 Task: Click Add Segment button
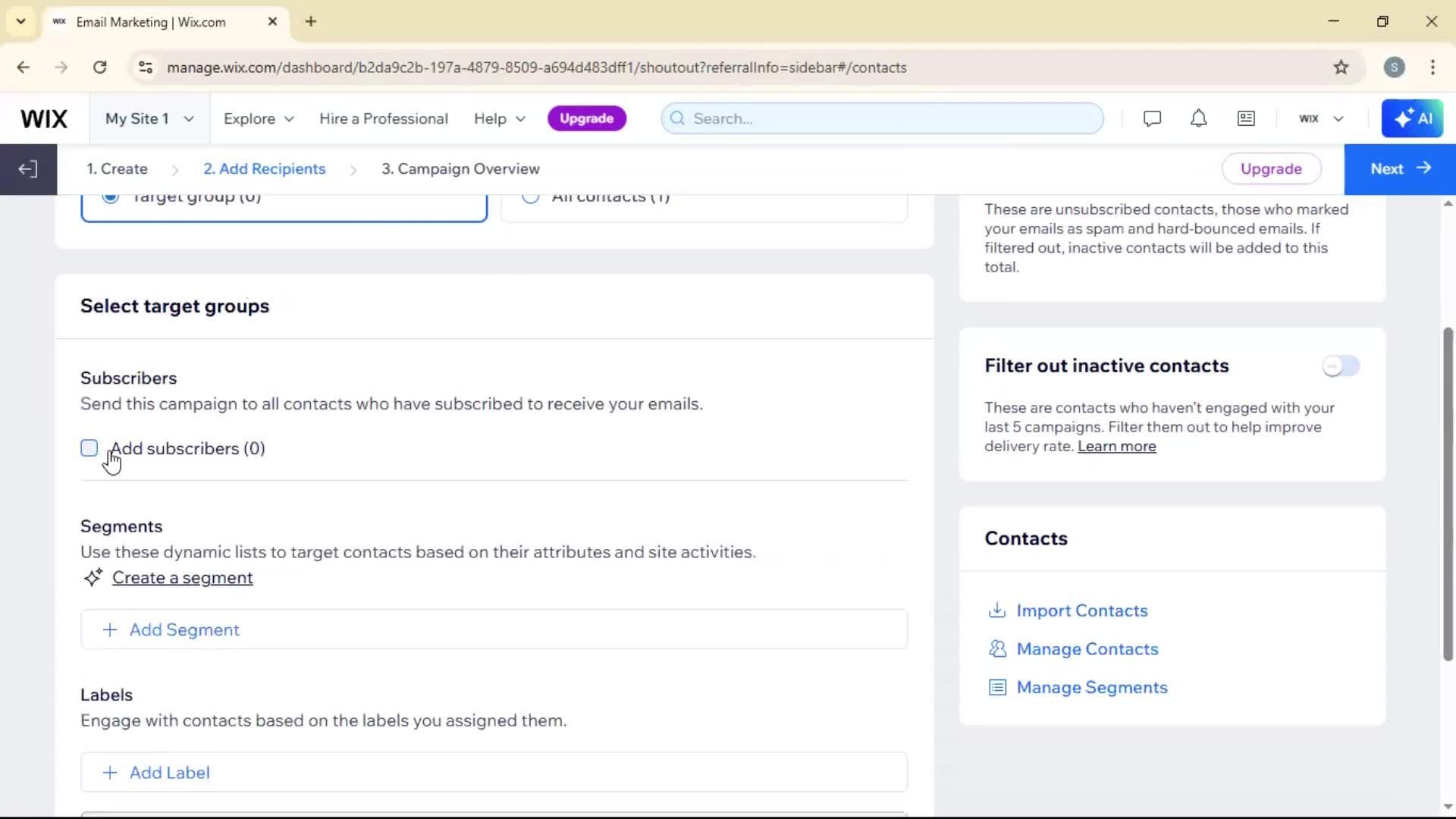tap(494, 629)
